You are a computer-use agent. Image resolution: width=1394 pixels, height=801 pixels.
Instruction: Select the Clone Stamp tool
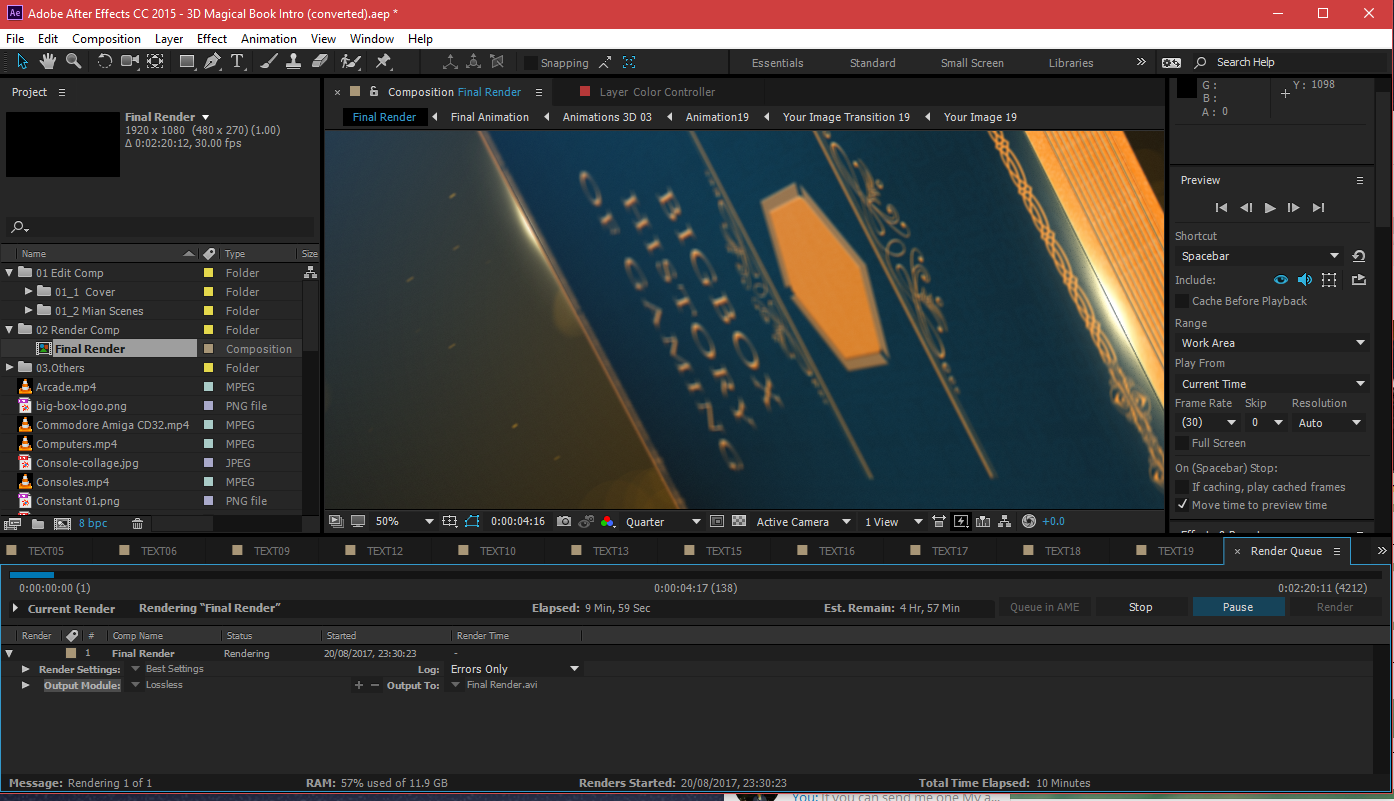[294, 62]
